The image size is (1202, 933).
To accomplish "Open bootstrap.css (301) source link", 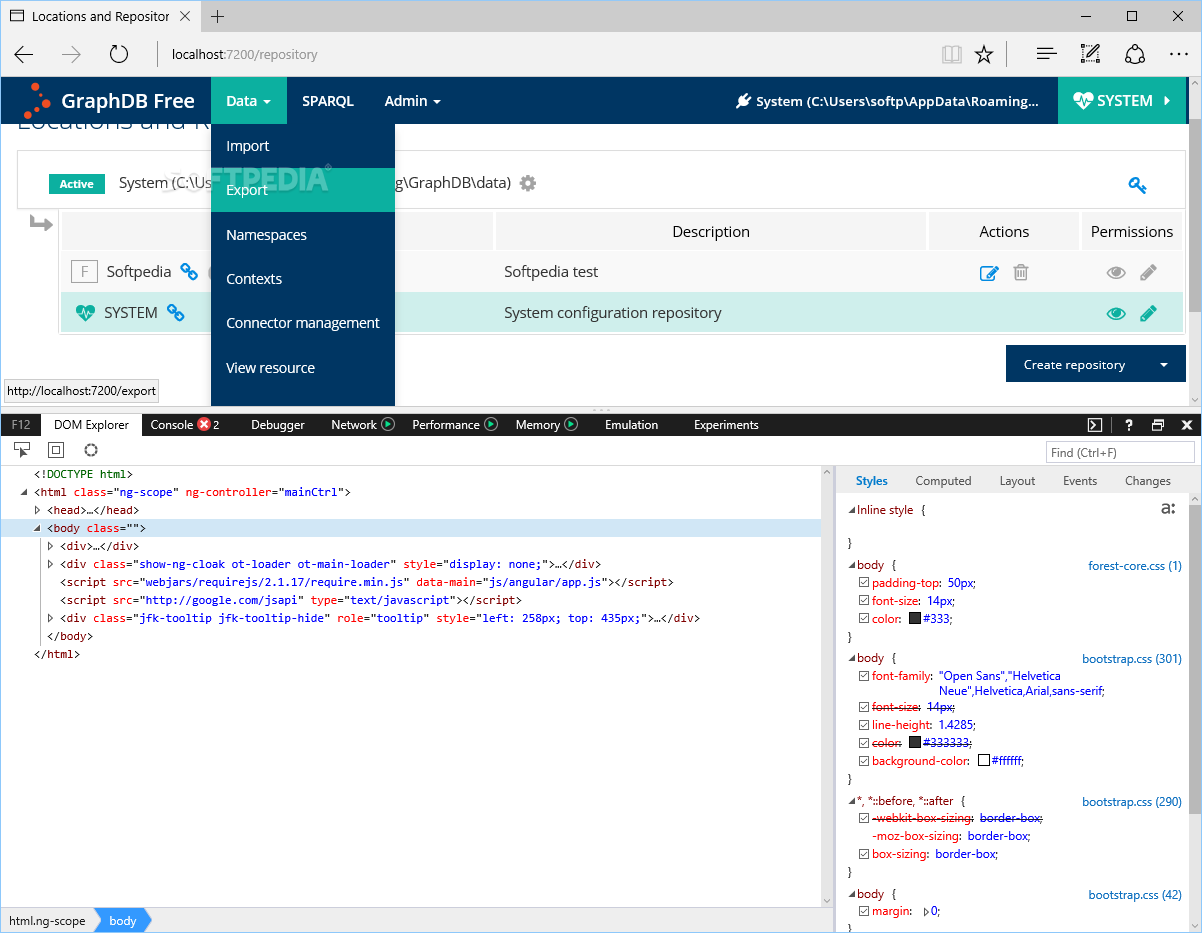I will click(1132, 659).
